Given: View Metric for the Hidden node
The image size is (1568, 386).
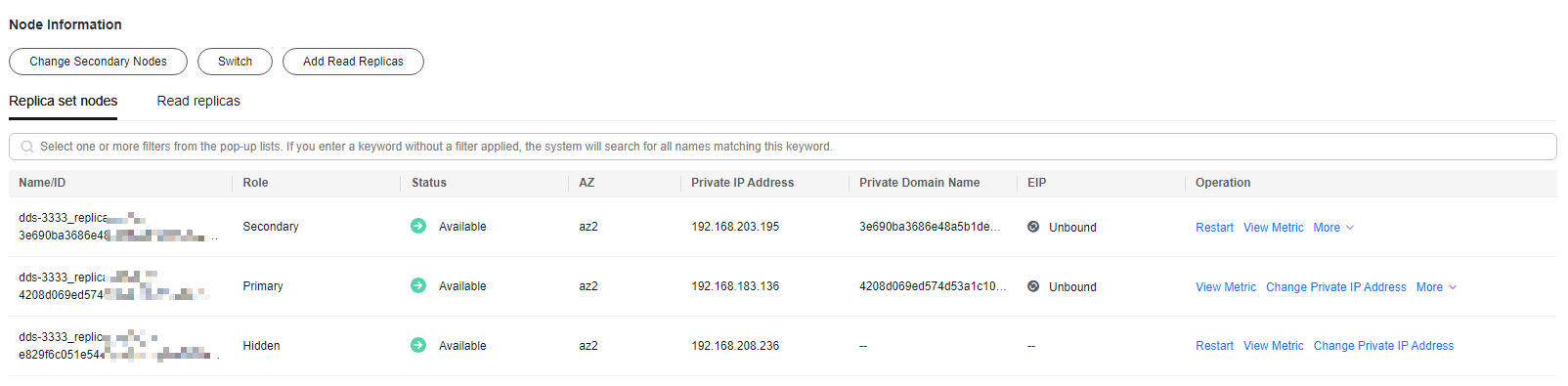Looking at the screenshot, I should click(x=1274, y=346).
